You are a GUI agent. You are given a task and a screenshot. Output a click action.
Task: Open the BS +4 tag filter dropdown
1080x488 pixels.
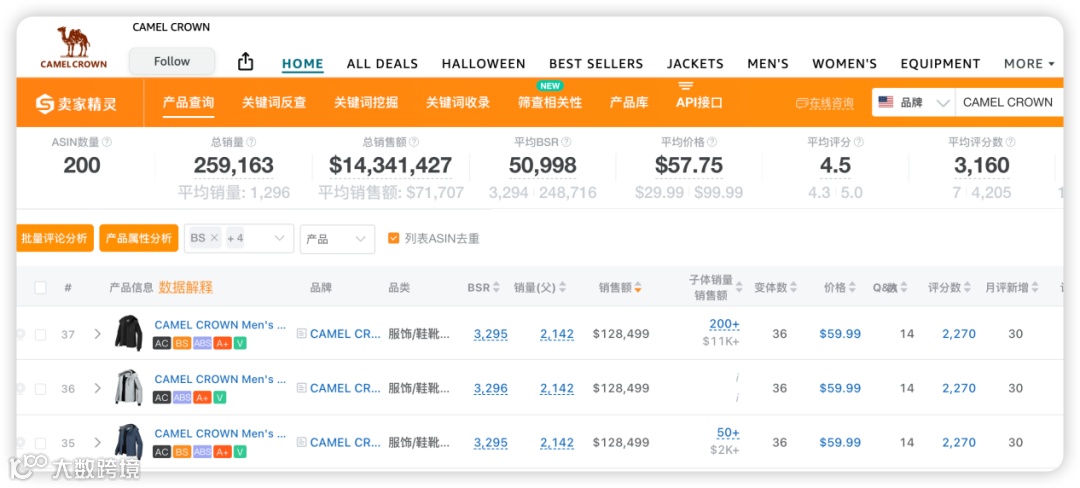point(238,238)
